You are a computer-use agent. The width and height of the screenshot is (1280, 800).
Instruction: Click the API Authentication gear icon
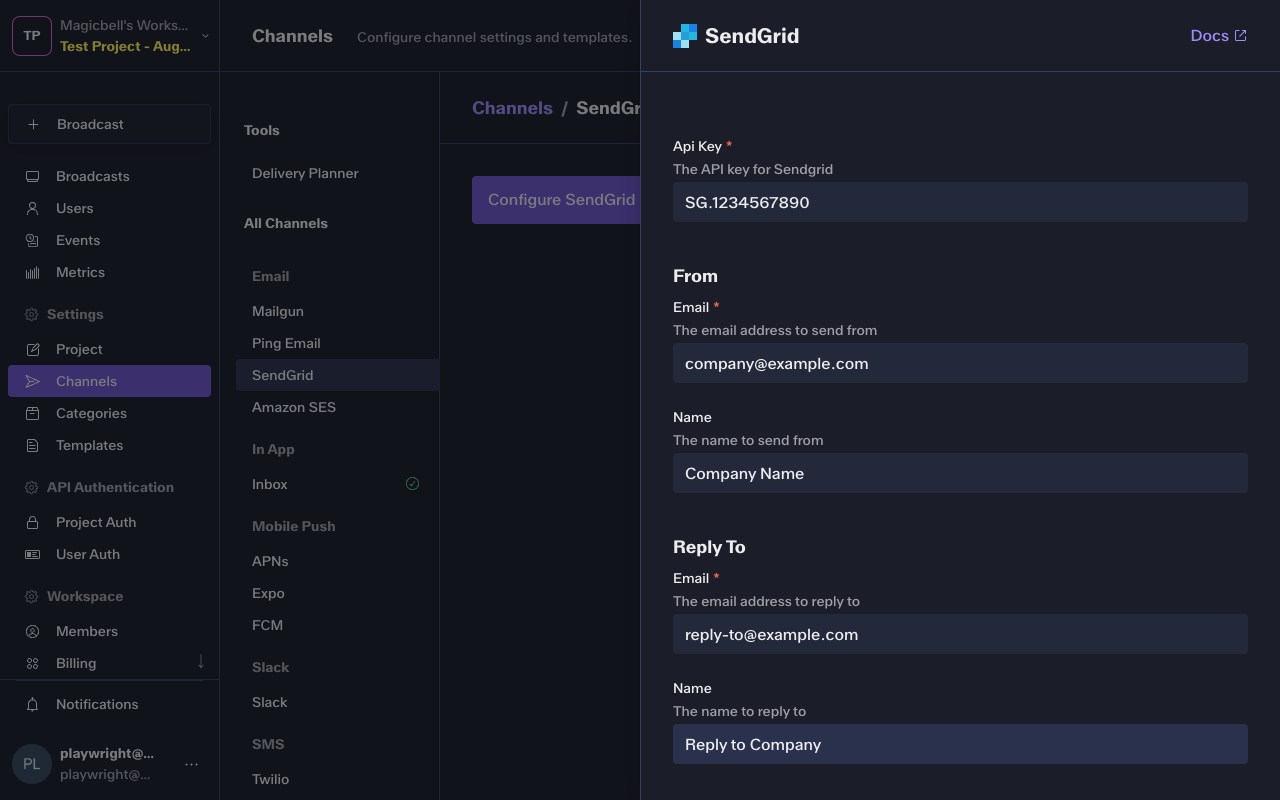click(x=31, y=487)
